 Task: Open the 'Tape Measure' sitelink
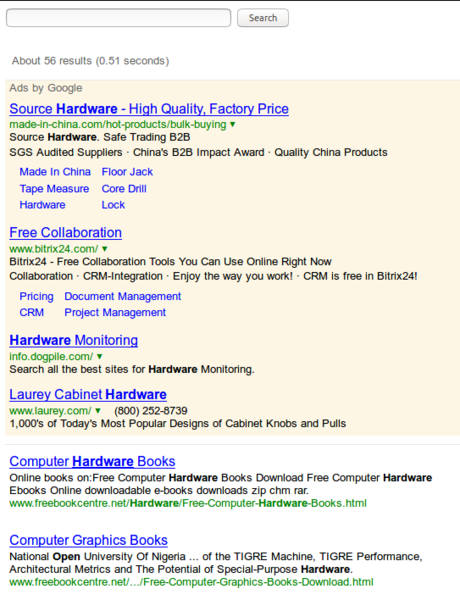54,189
